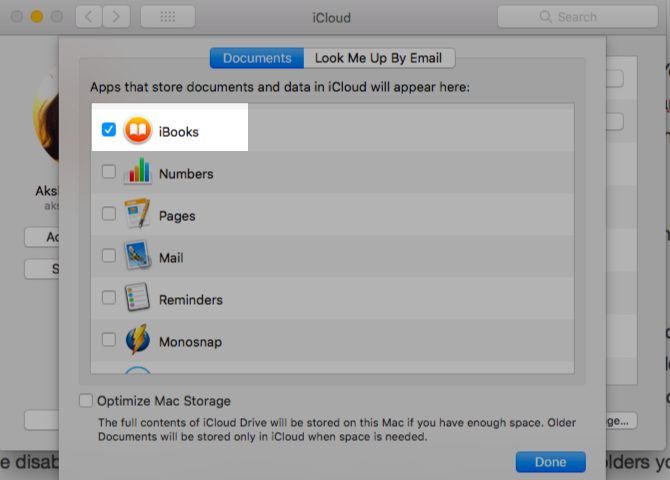Enable the Numbers checkbox
The image size is (670, 480).
[x=109, y=172]
